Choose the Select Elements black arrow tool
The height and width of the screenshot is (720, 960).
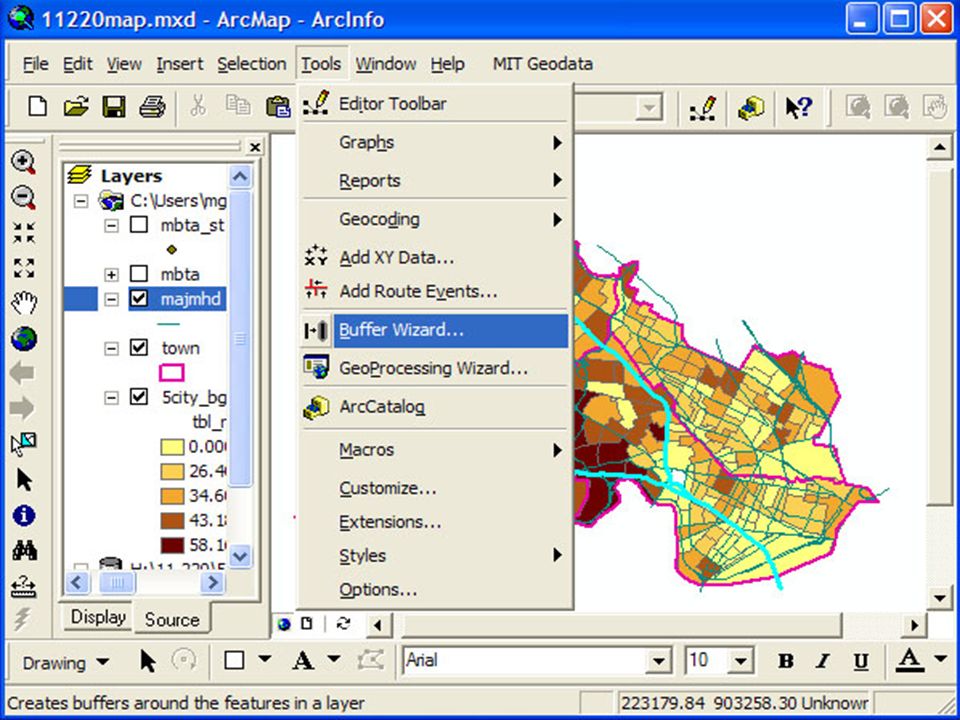coord(24,479)
